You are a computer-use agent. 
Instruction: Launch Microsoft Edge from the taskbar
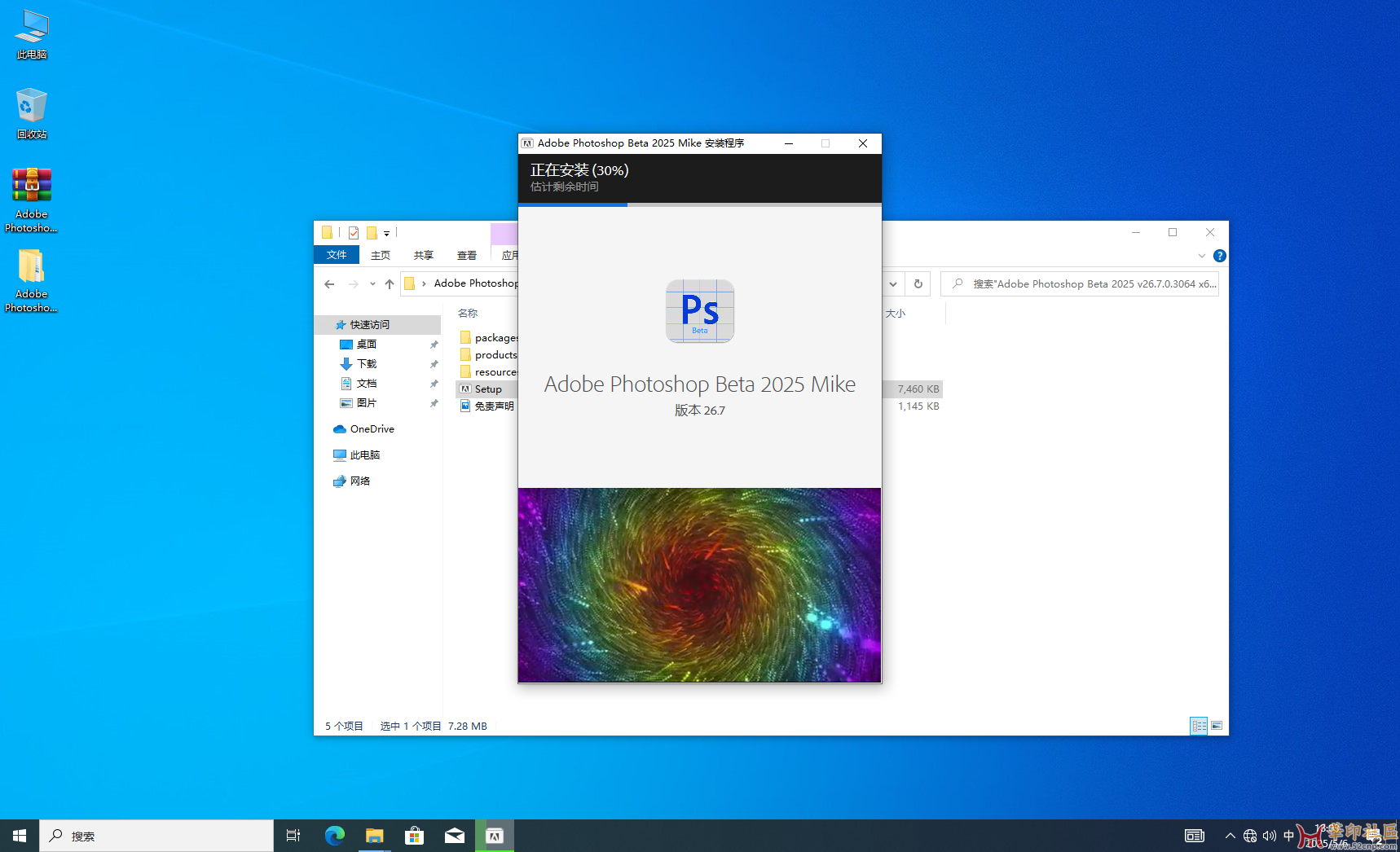[x=335, y=836]
